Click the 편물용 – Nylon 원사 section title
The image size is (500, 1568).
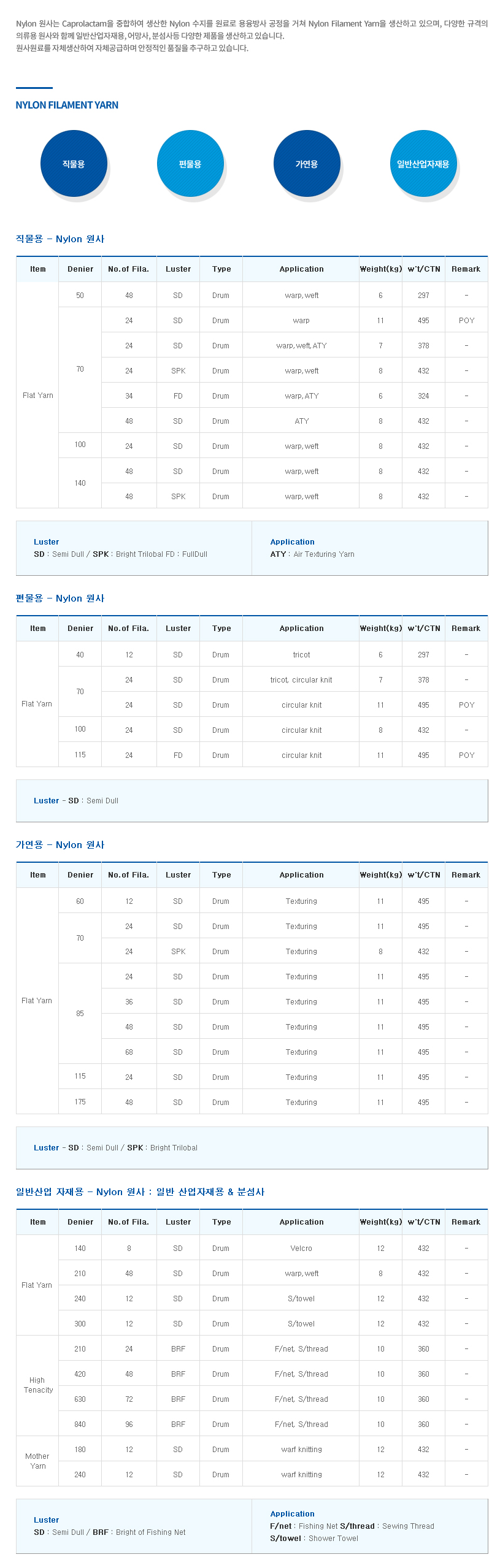[60, 598]
